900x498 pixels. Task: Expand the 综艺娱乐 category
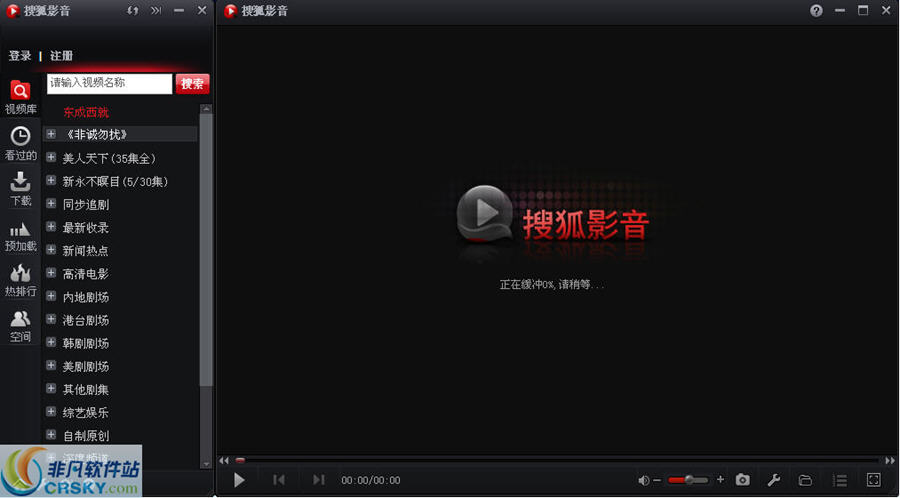[51, 411]
